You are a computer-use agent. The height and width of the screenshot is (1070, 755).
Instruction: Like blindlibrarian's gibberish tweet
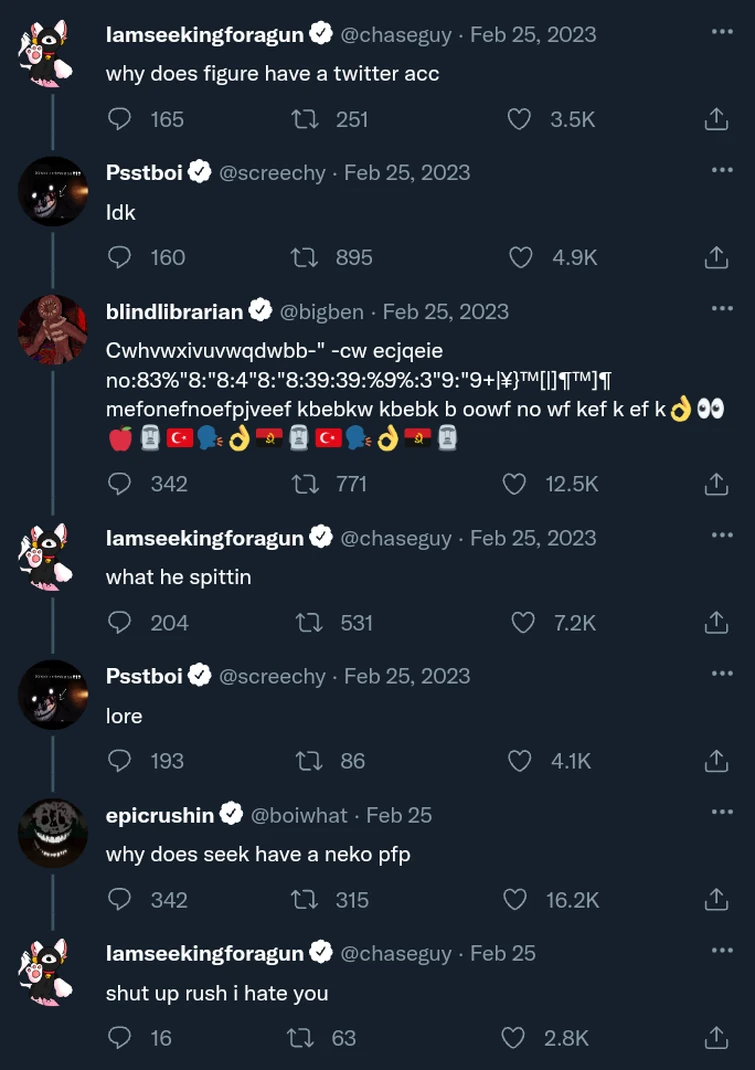pos(514,484)
